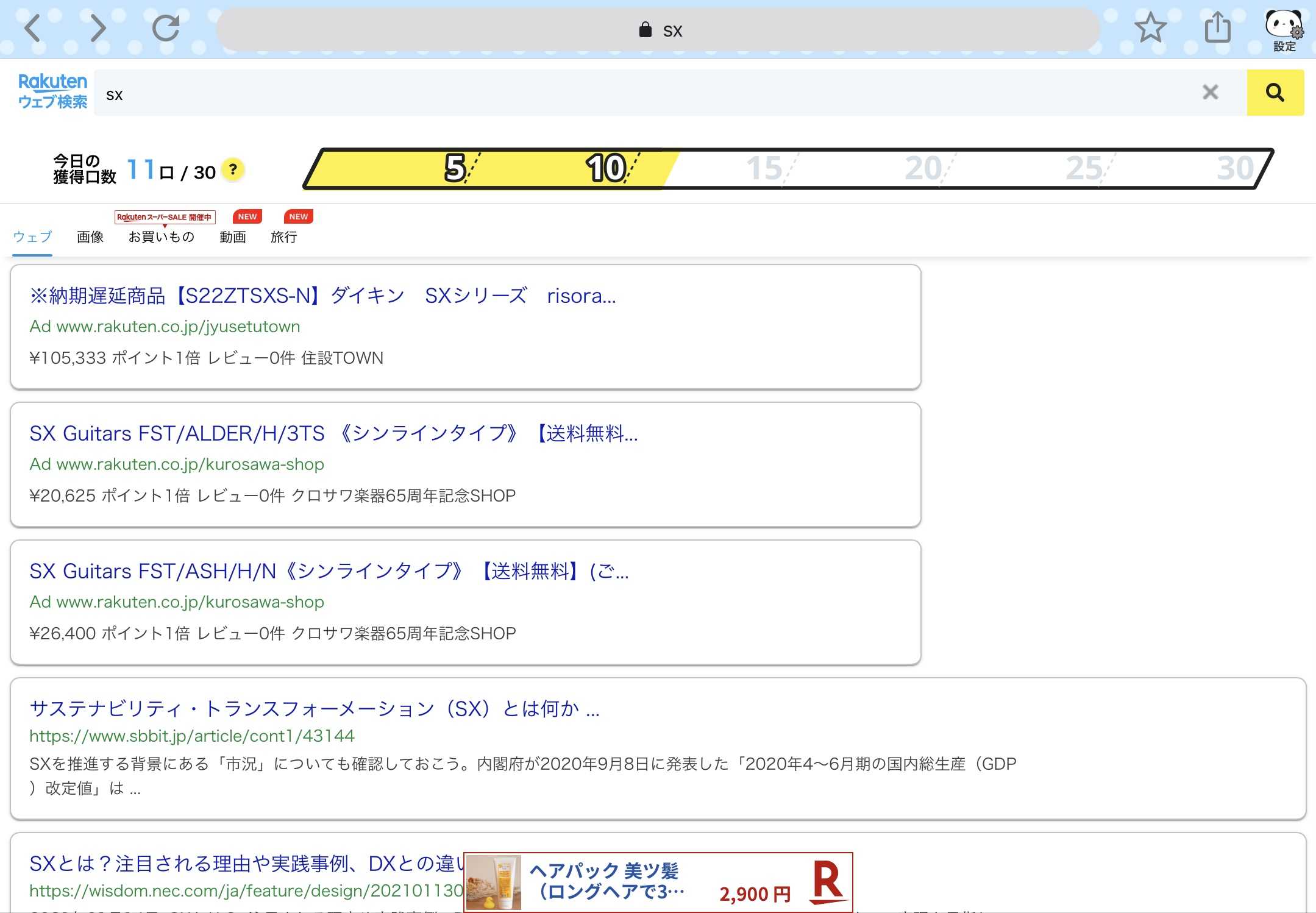Reload the current page
Viewport: 1316px width, 913px height.
click(x=165, y=28)
